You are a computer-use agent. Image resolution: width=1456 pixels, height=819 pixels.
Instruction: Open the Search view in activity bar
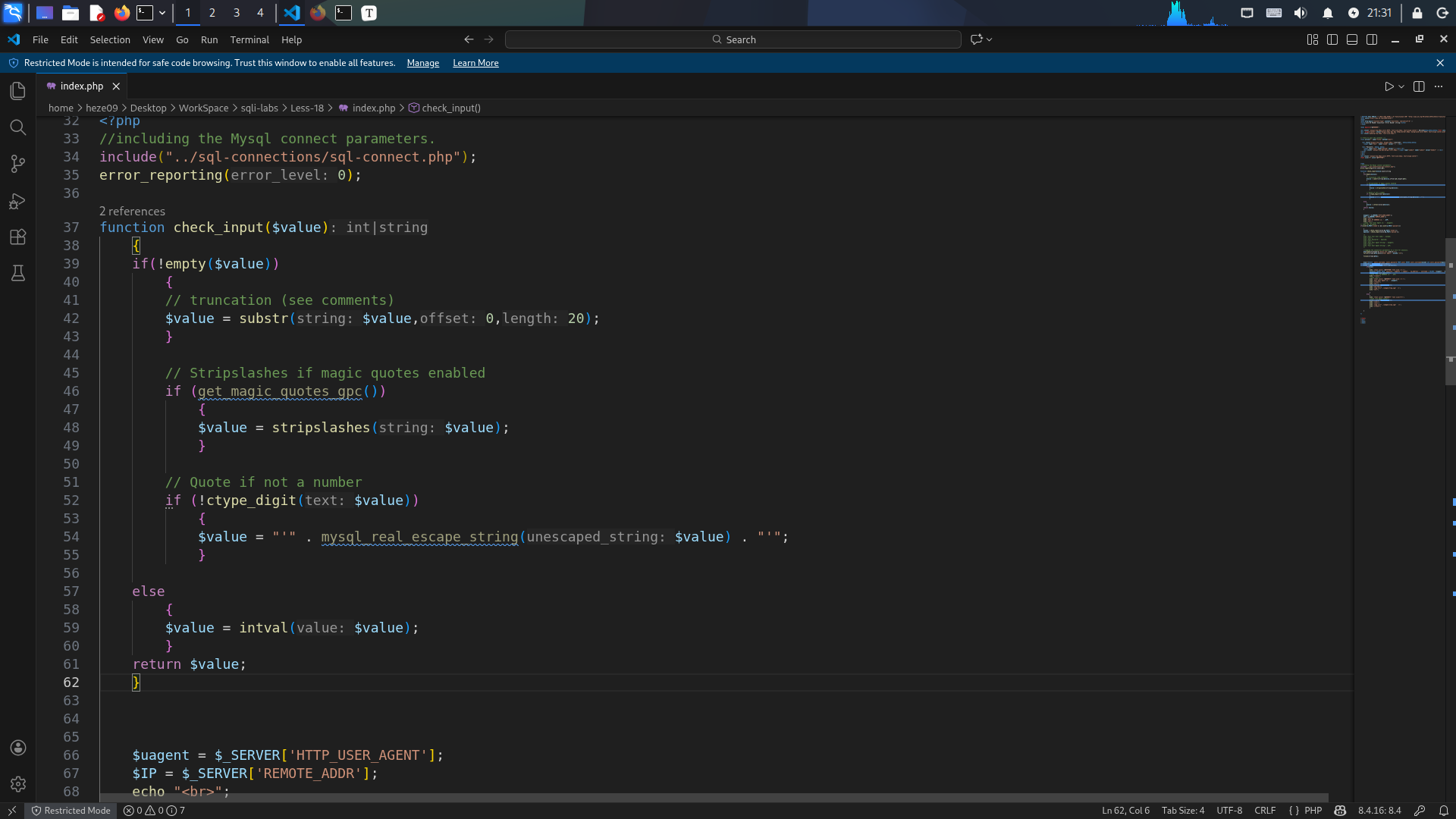coord(18,127)
